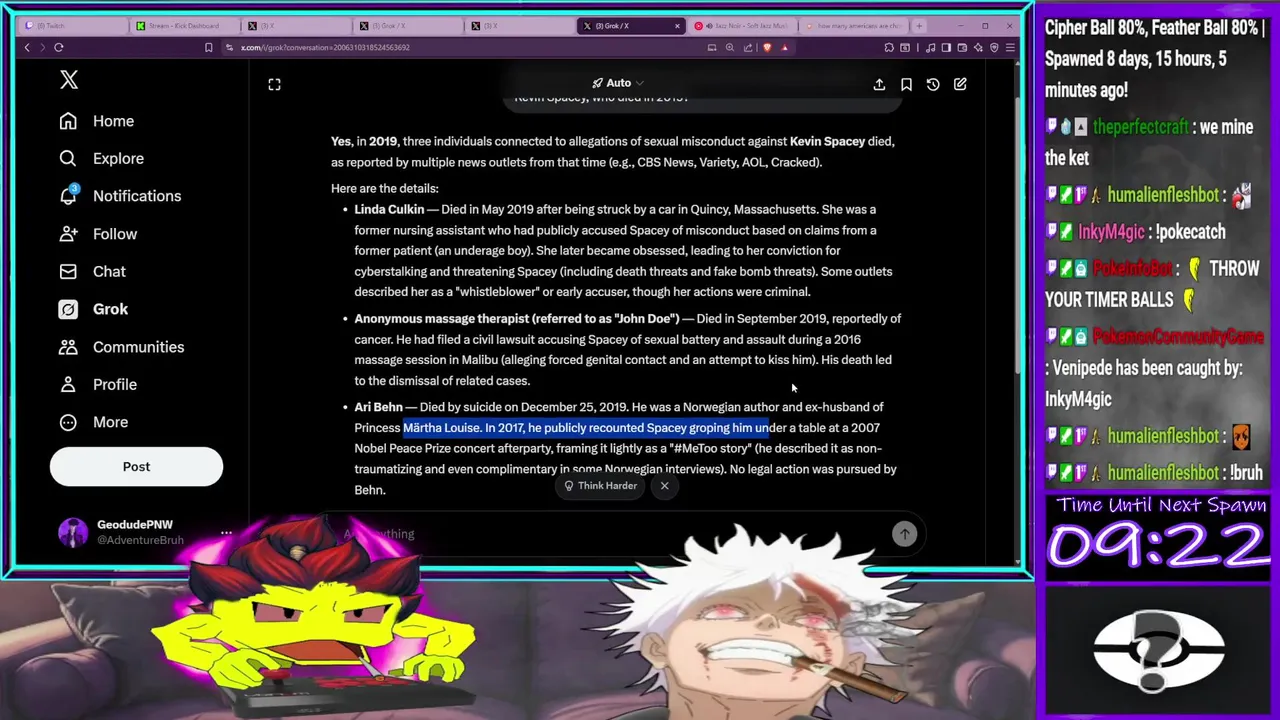1280x720 pixels.
Task: Open the Grok icon in sidebar
Action: 68,309
